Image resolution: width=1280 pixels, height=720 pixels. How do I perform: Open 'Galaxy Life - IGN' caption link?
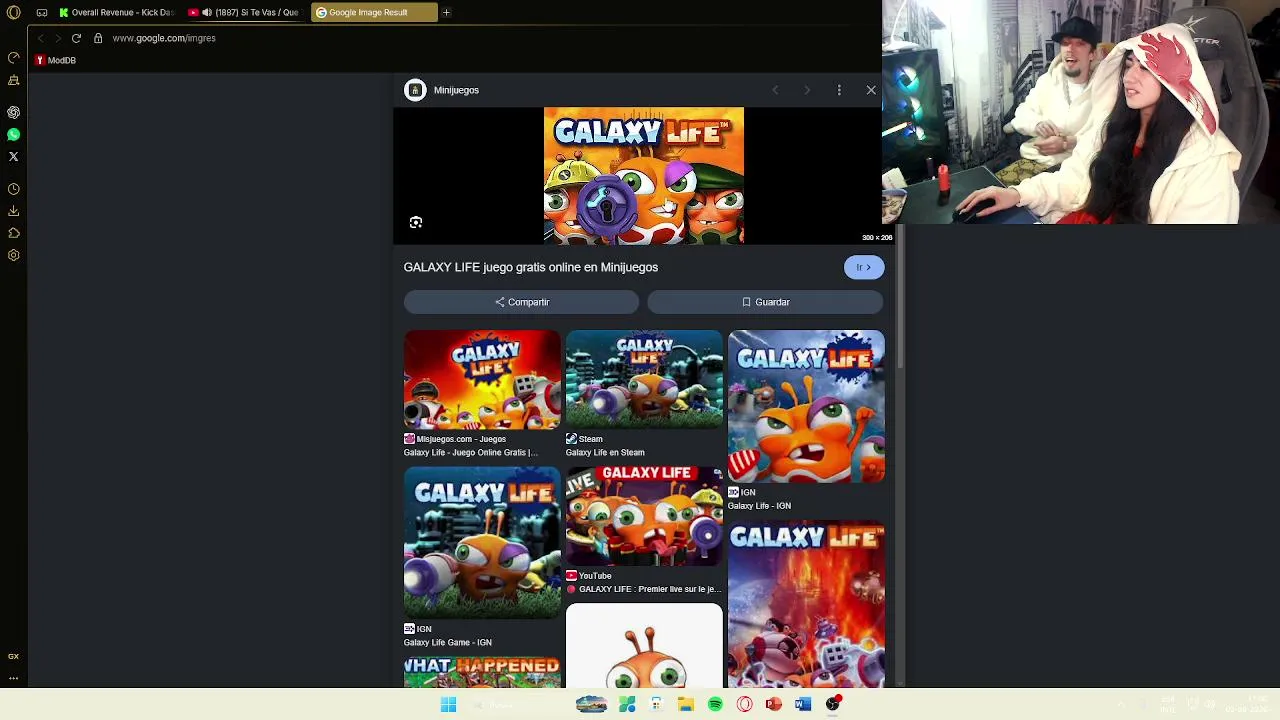pos(759,506)
